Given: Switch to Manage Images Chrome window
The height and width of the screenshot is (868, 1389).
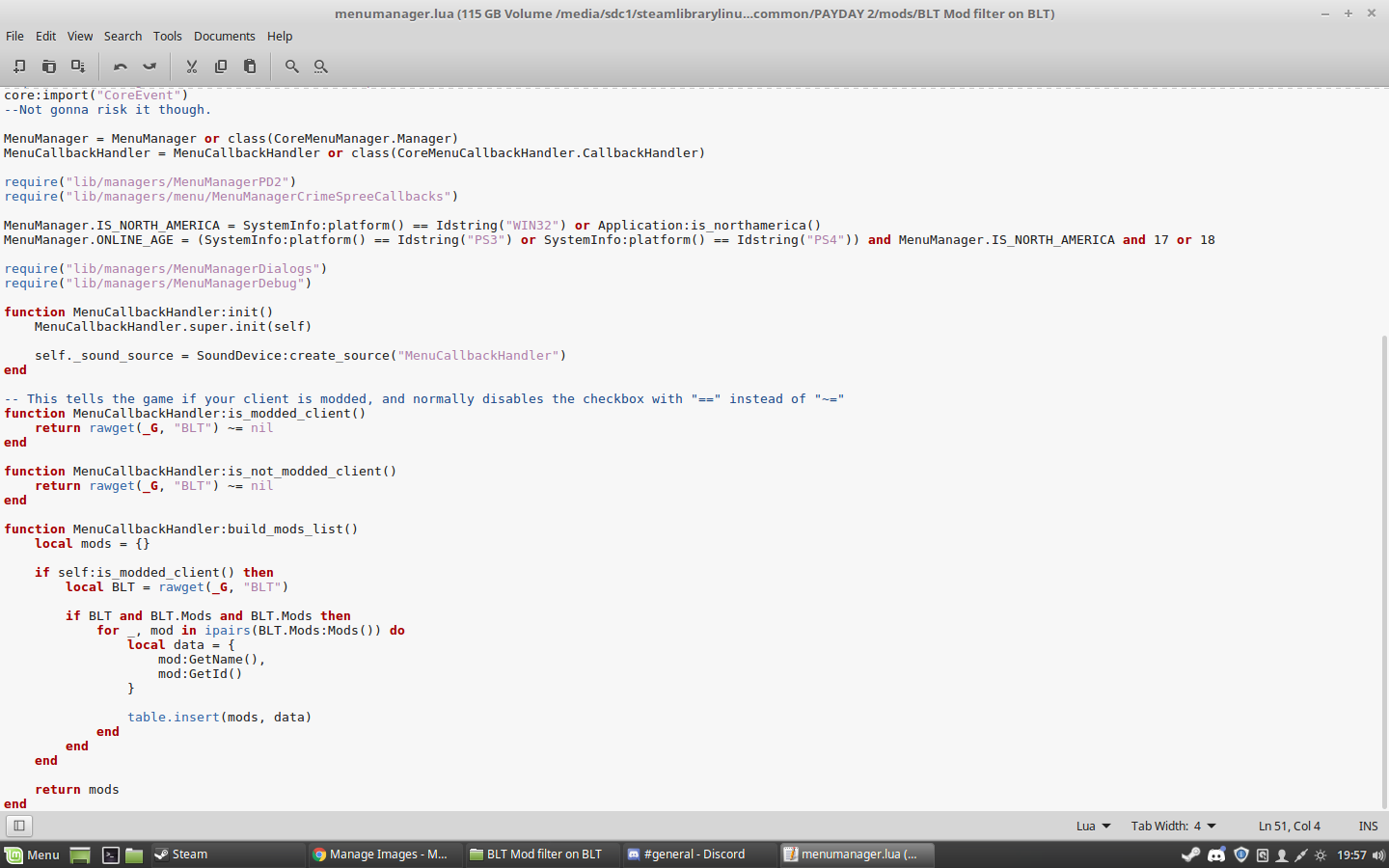Looking at the screenshot, I should [x=385, y=854].
